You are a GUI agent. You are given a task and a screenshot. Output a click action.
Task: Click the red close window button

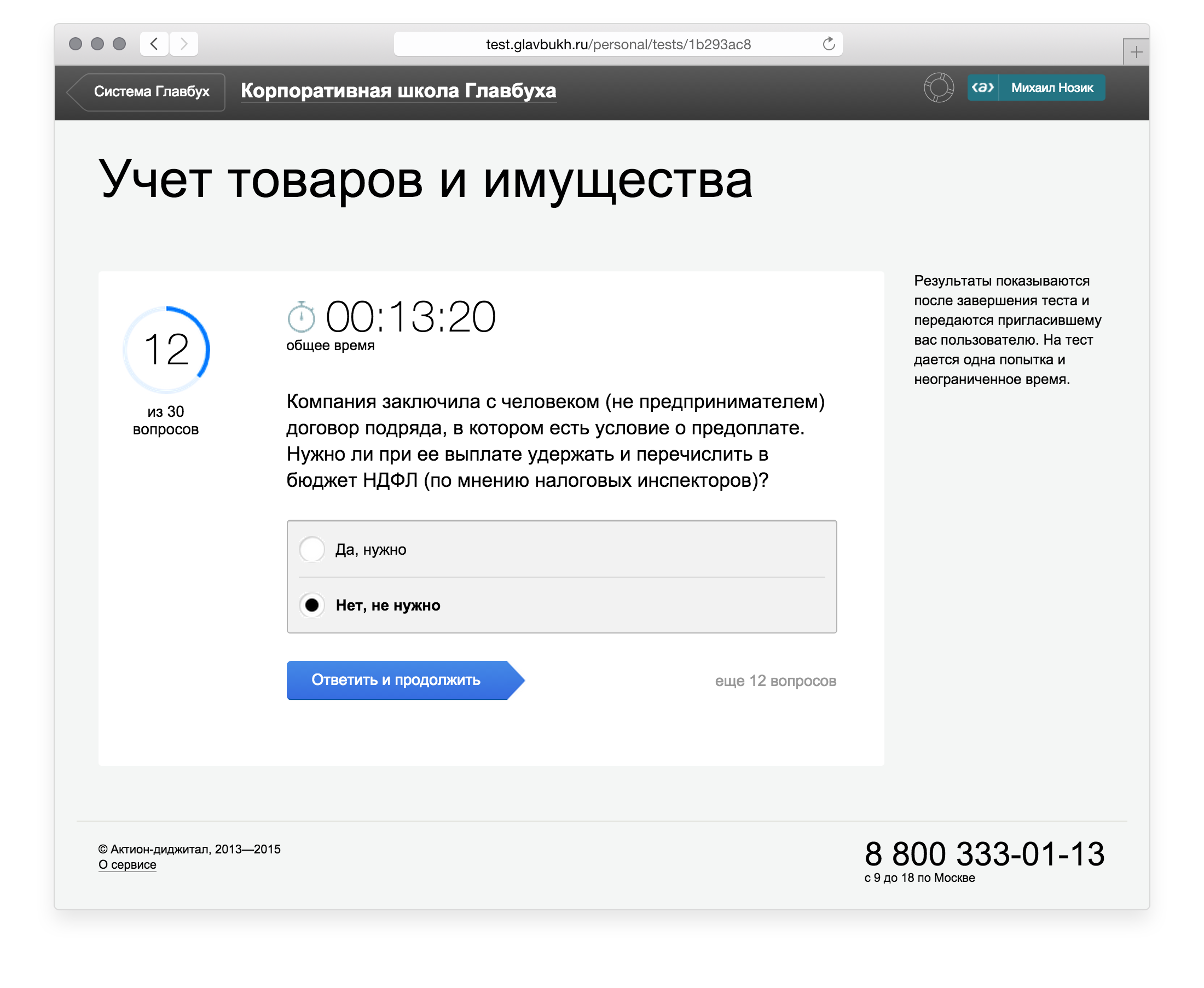click(x=75, y=44)
